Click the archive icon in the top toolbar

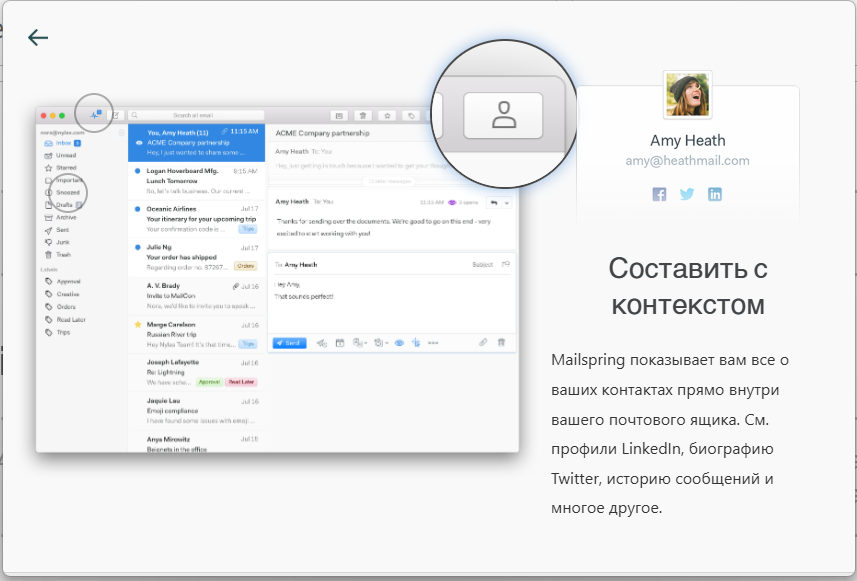[339, 116]
